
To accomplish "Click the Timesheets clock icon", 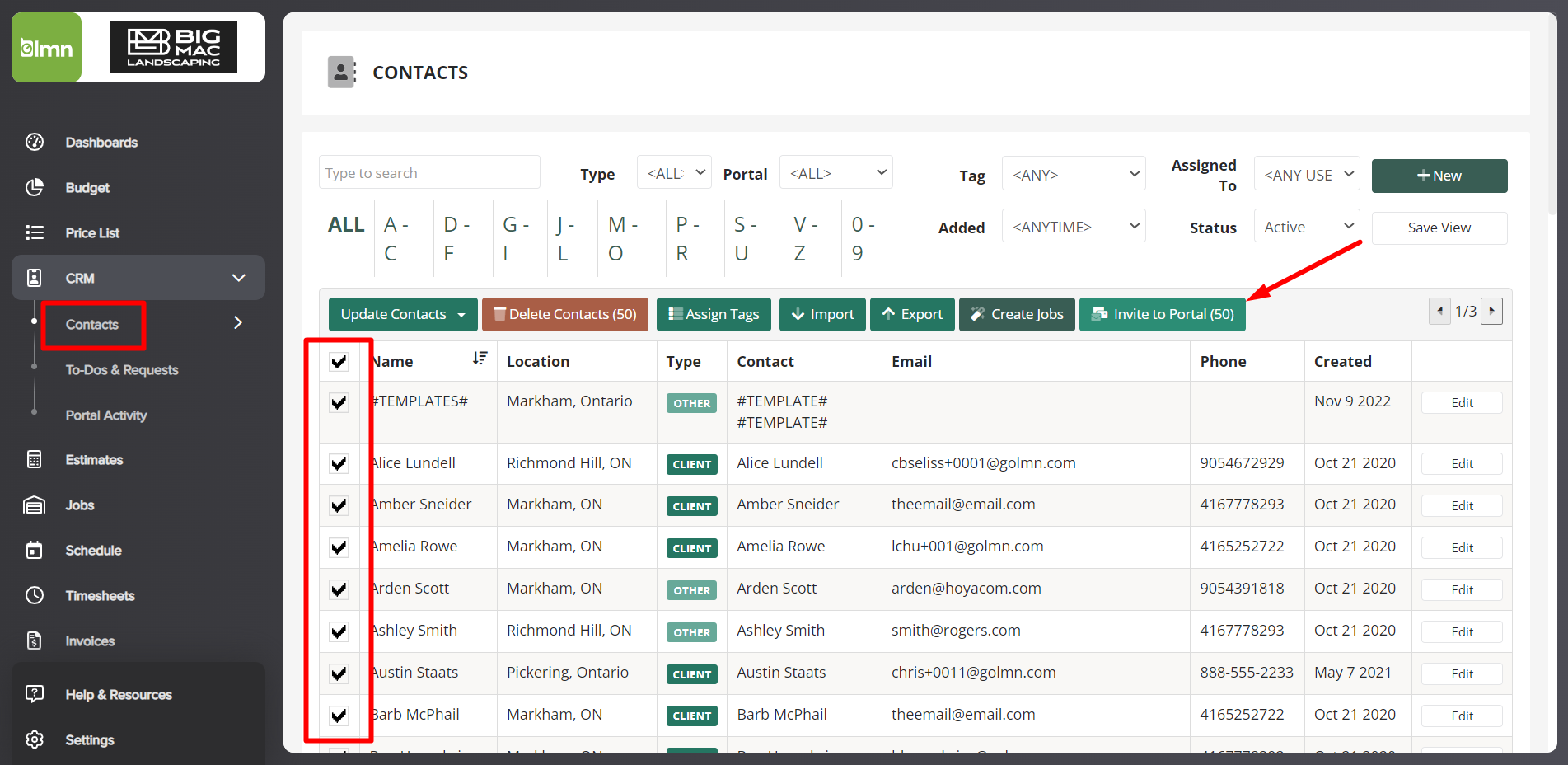I will [x=35, y=595].
